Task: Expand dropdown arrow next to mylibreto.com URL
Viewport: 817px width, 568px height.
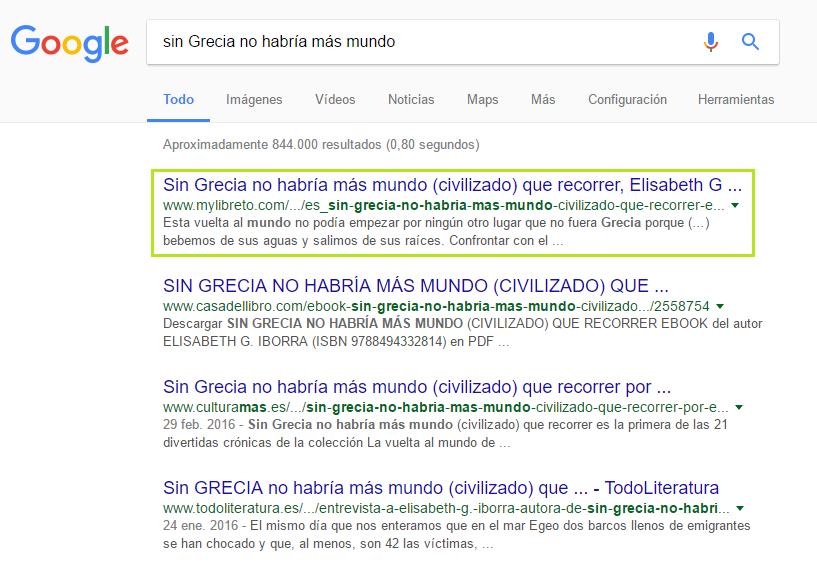Action: pos(735,205)
